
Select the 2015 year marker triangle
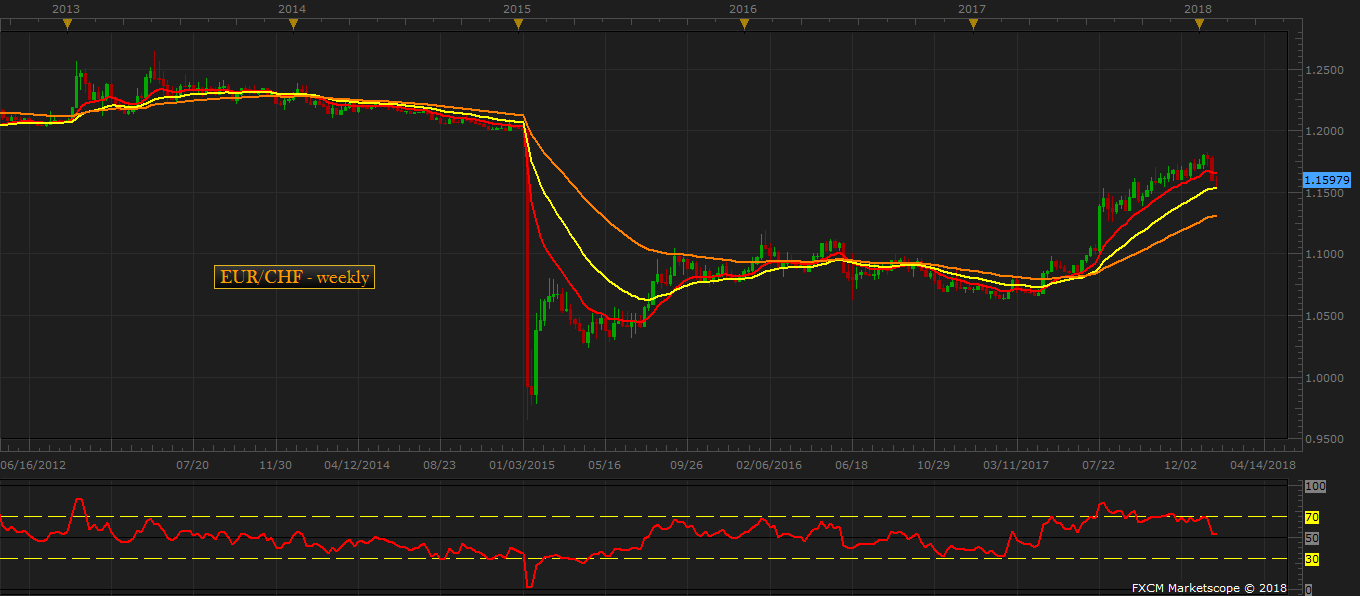pyautogui.click(x=517, y=25)
